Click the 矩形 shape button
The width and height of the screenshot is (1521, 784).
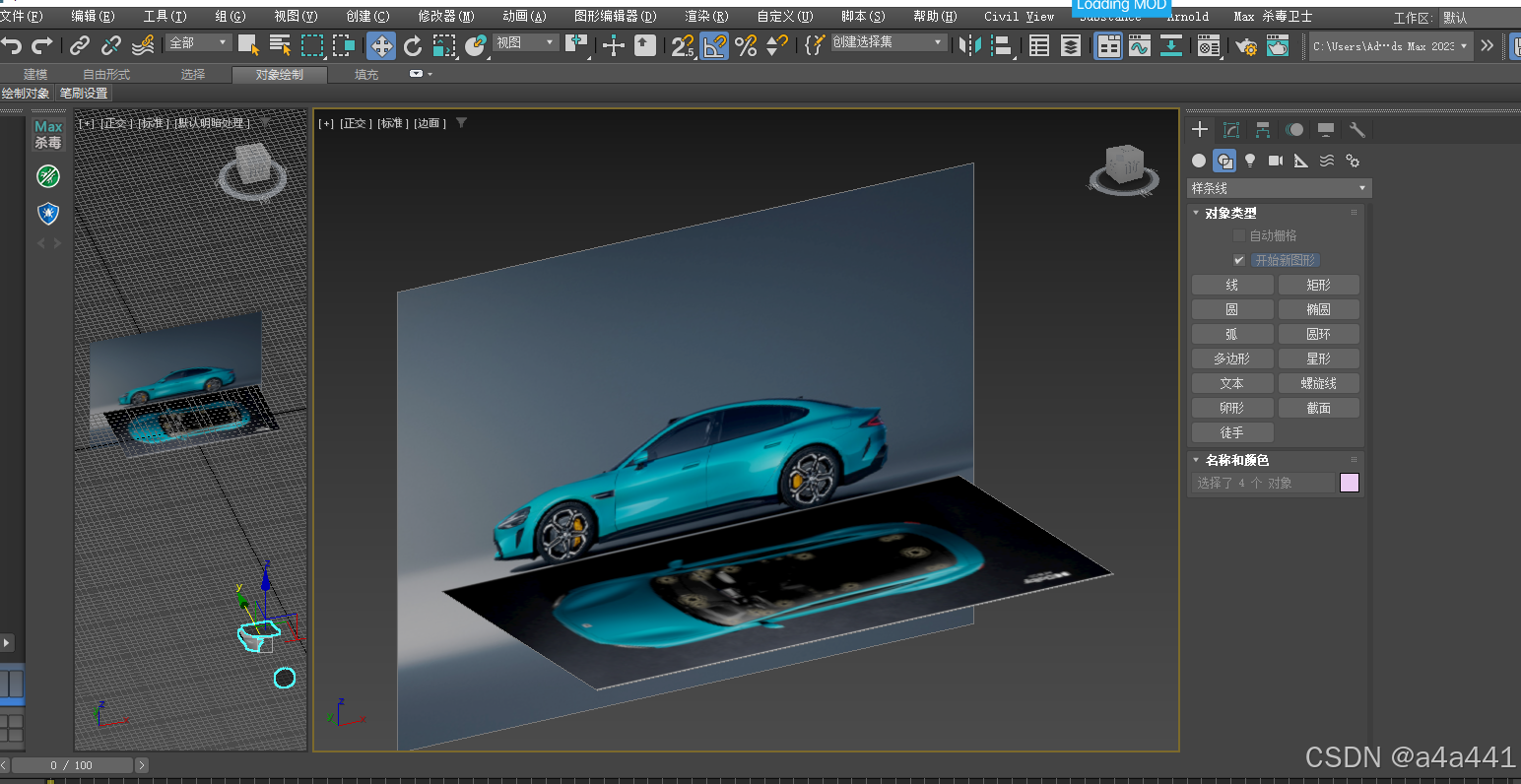pos(1318,285)
